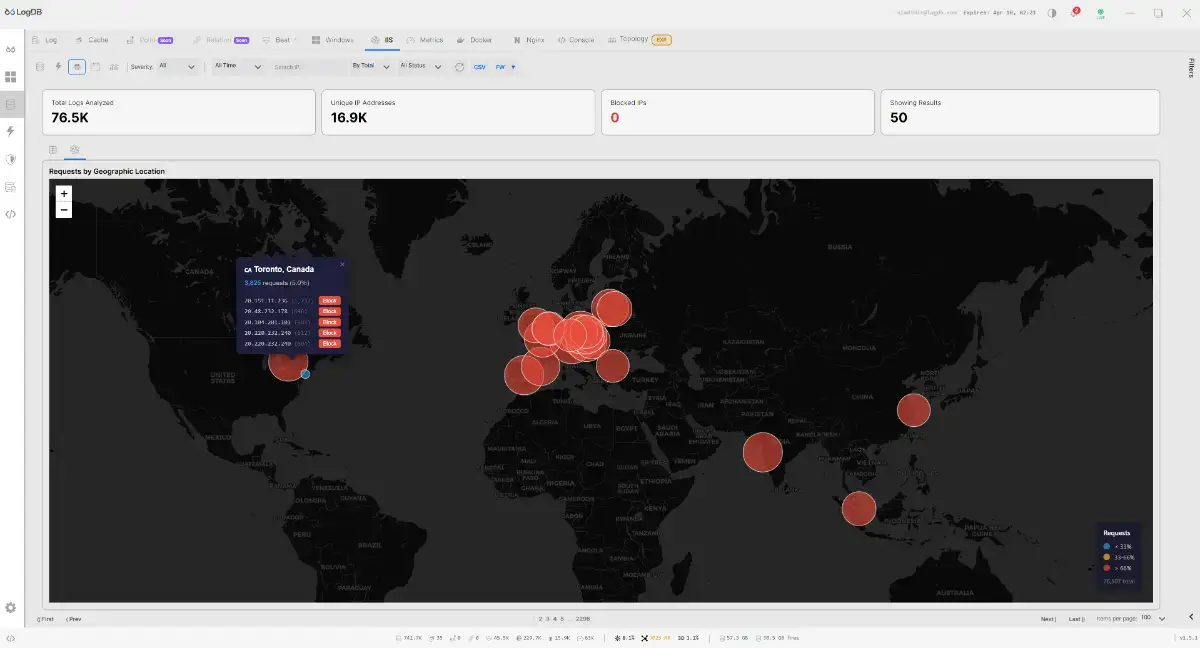Export results using CSV button

pyautogui.click(x=480, y=67)
